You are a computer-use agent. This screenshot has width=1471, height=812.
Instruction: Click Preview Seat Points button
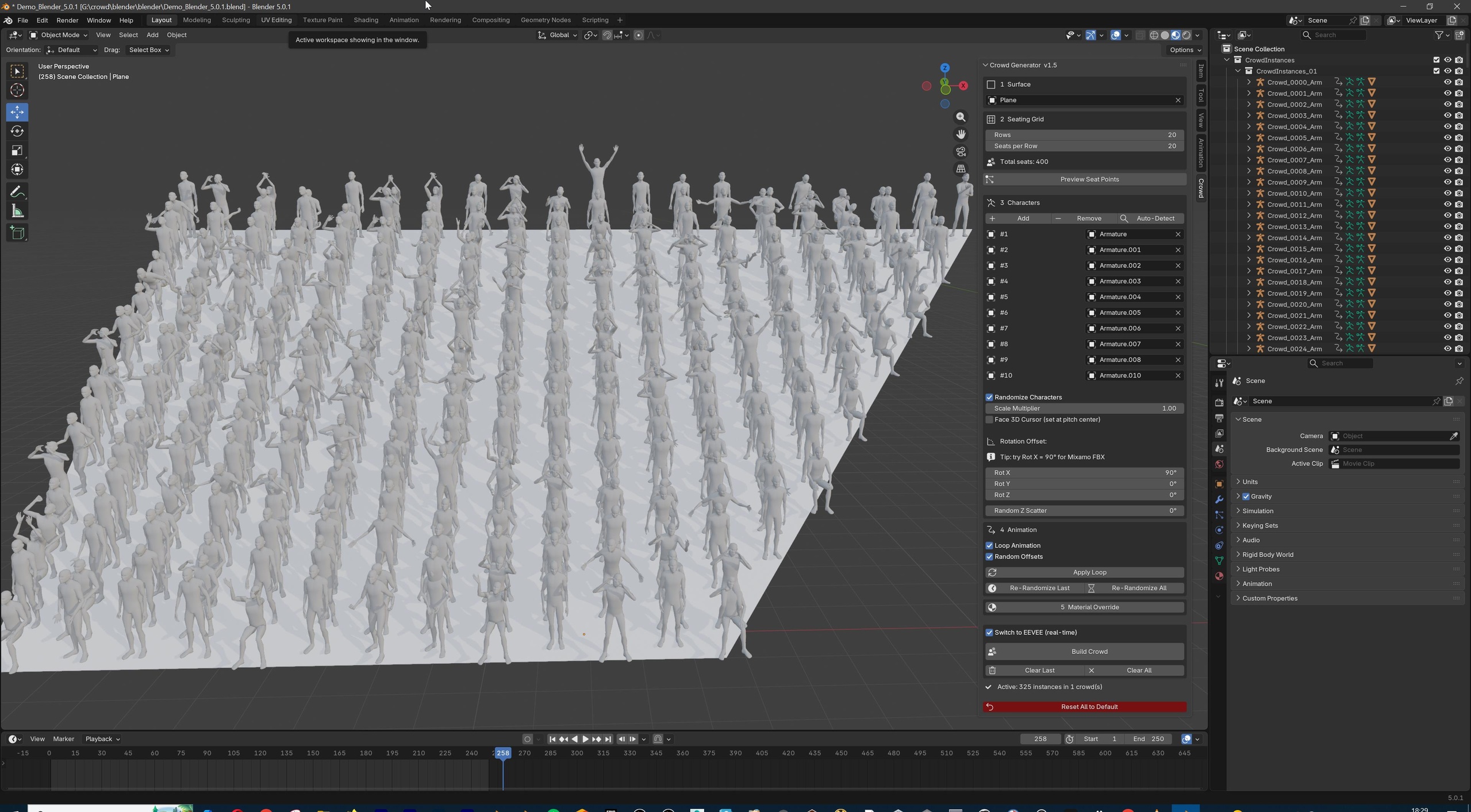click(1084, 180)
